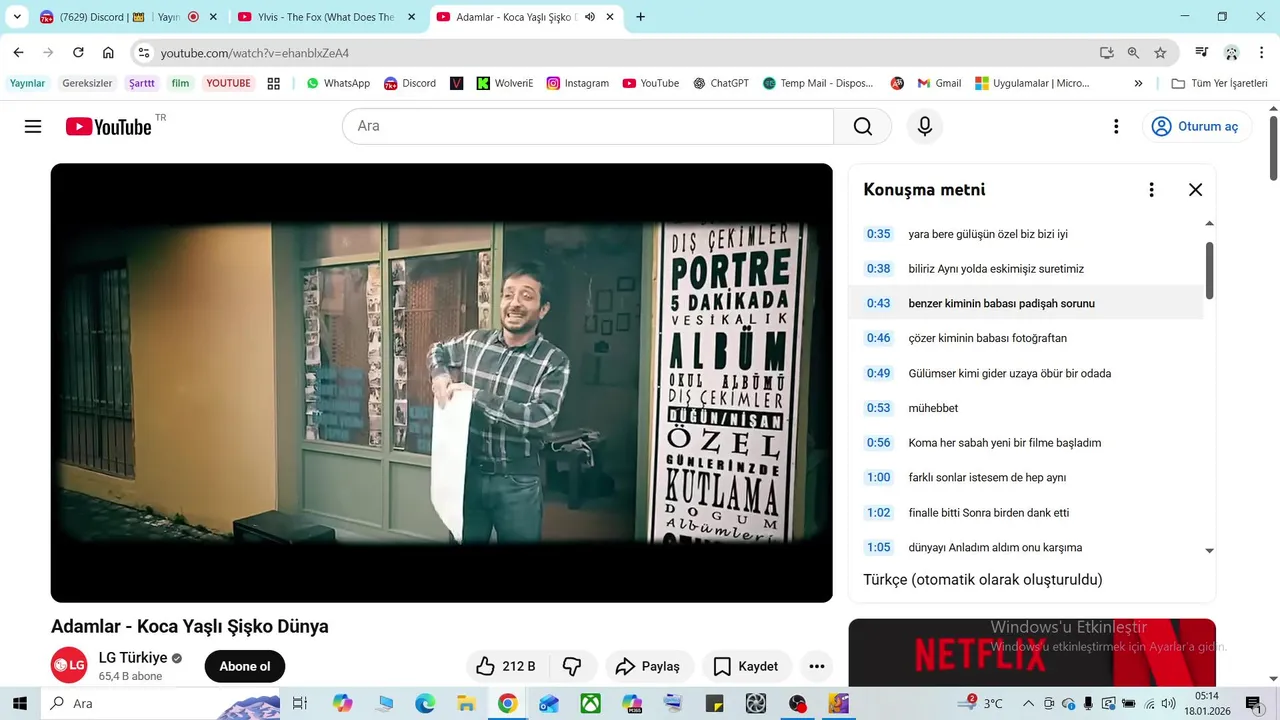
Task: Dislike the video with thumbs down
Action: click(x=572, y=666)
